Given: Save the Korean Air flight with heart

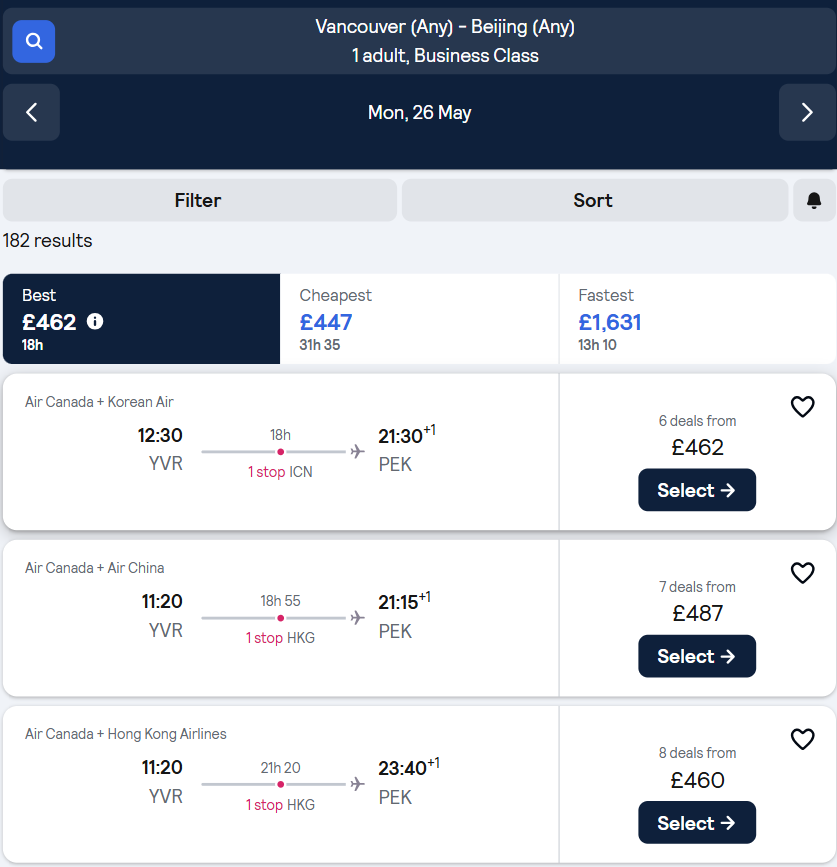Looking at the screenshot, I should tap(802, 407).
